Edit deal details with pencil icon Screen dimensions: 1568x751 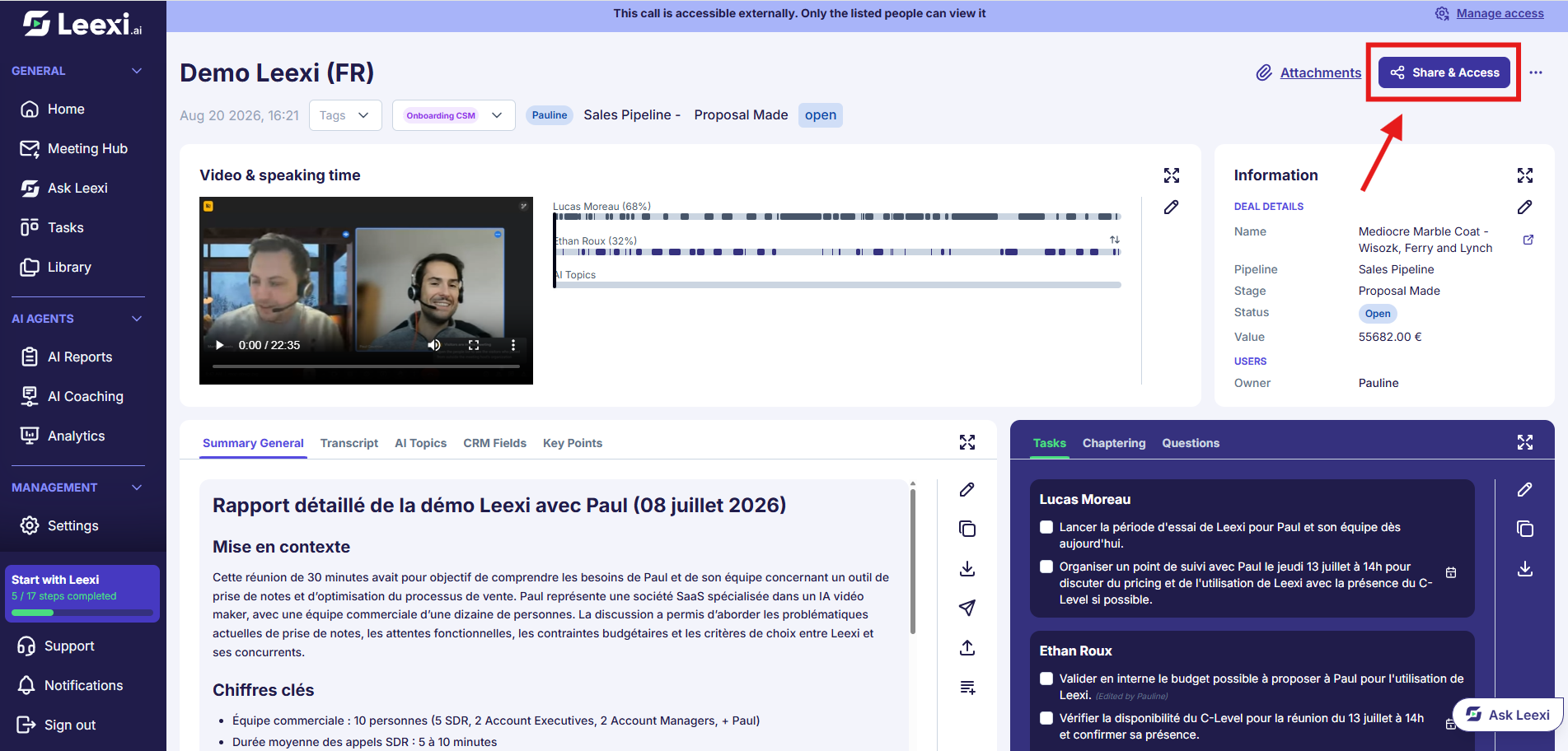point(1525,207)
